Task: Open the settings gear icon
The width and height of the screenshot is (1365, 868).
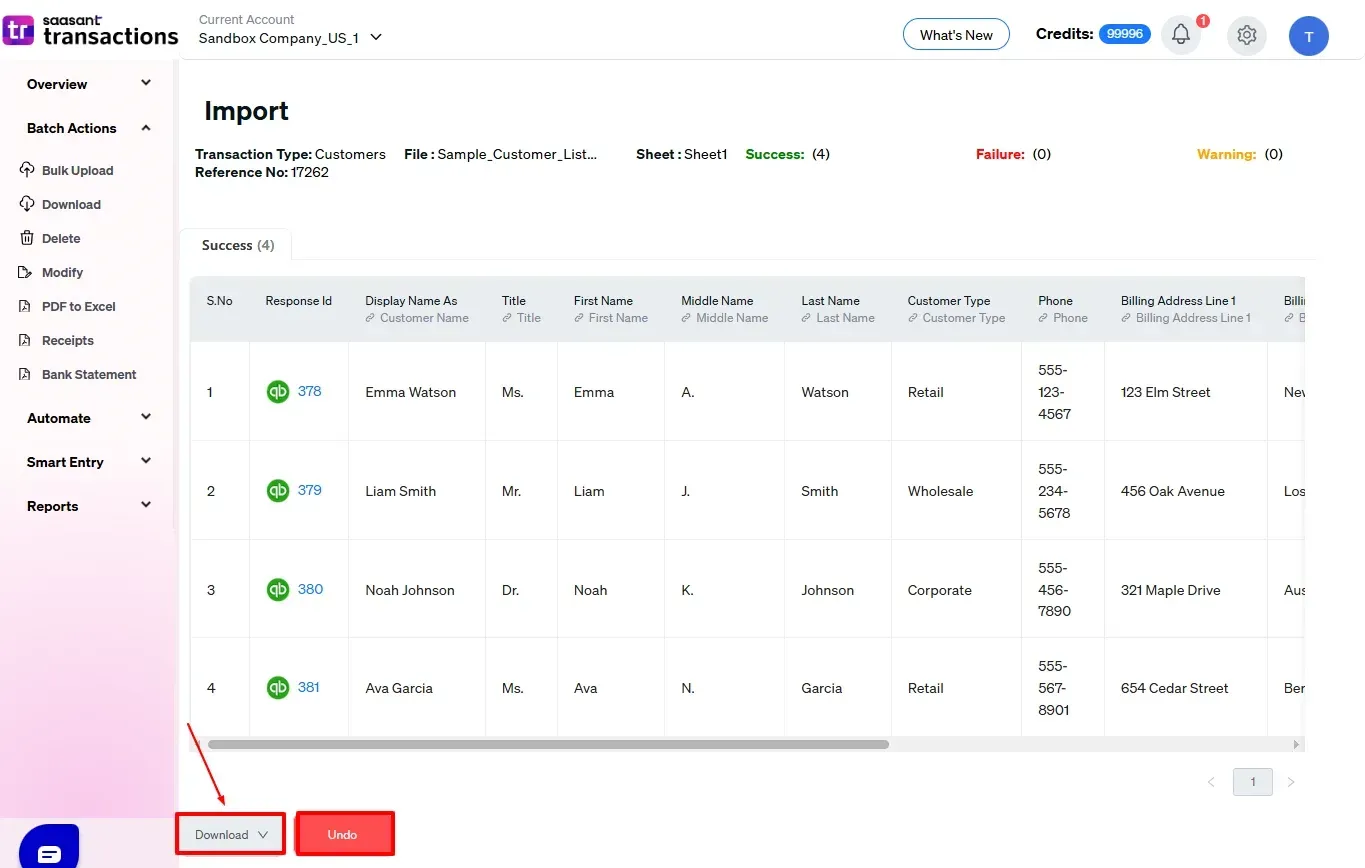Action: [x=1246, y=35]
